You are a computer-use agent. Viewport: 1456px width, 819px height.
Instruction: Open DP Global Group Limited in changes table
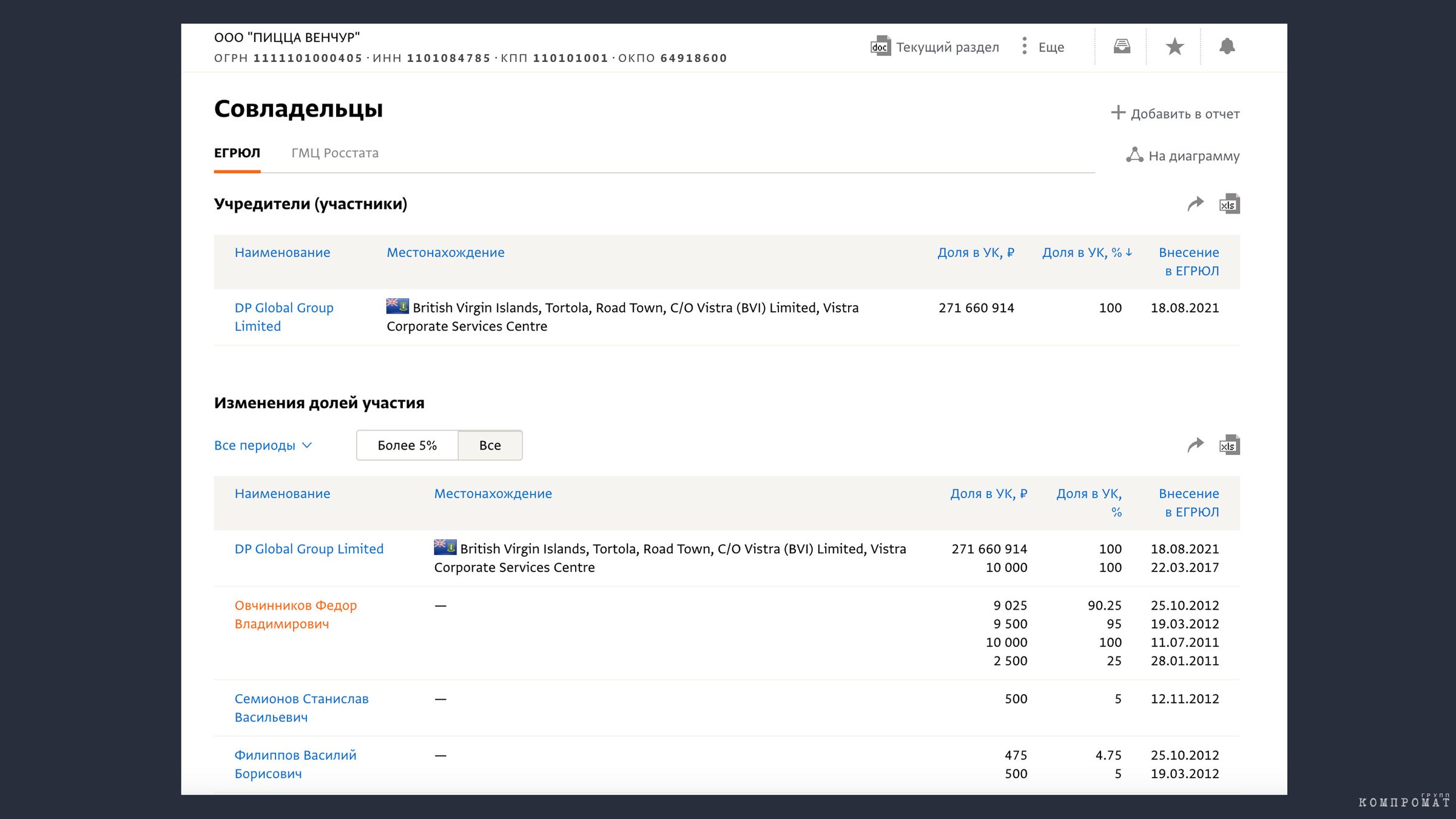309,548
